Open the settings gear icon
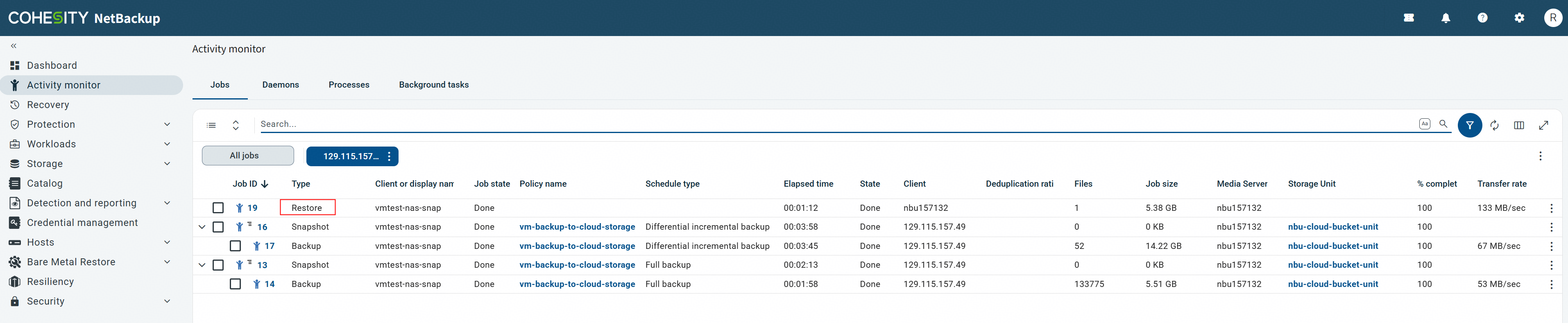This screenshot has height=323, width=1568. pos(1519,18)
